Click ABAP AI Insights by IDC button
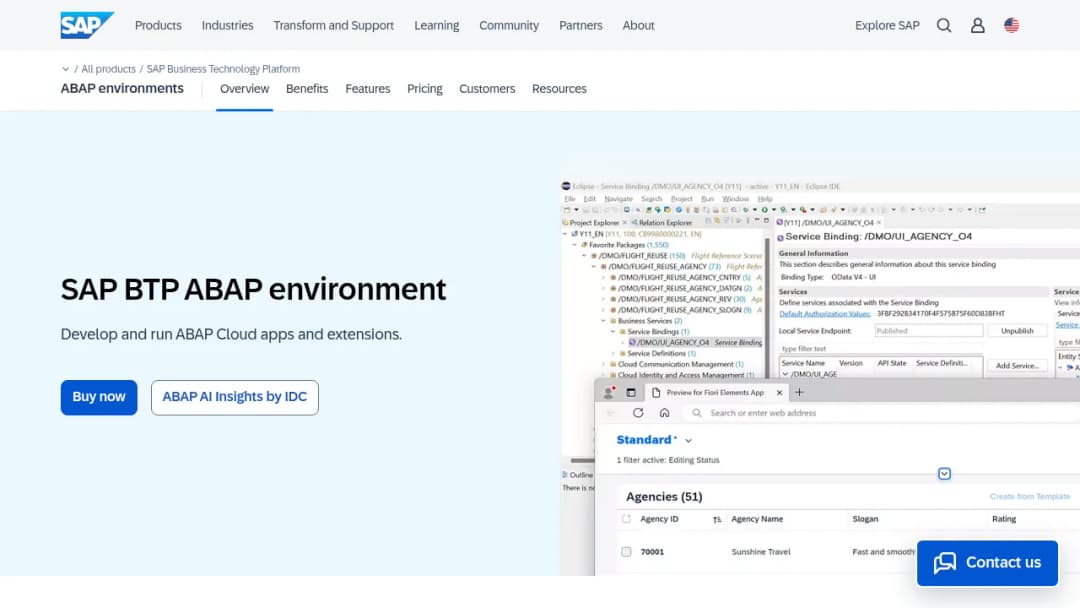 235,397
